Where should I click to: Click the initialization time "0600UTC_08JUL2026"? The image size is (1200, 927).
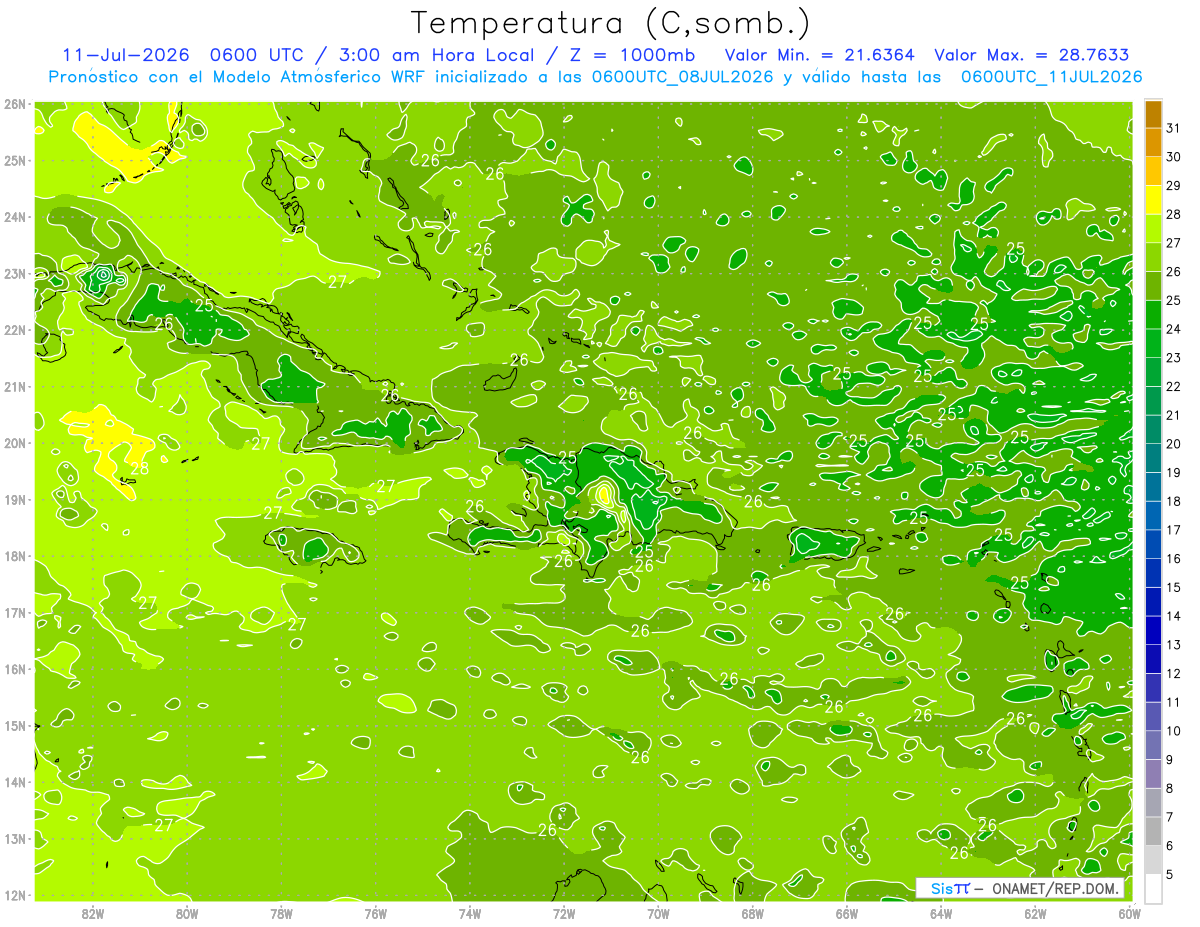click(683, 77)
